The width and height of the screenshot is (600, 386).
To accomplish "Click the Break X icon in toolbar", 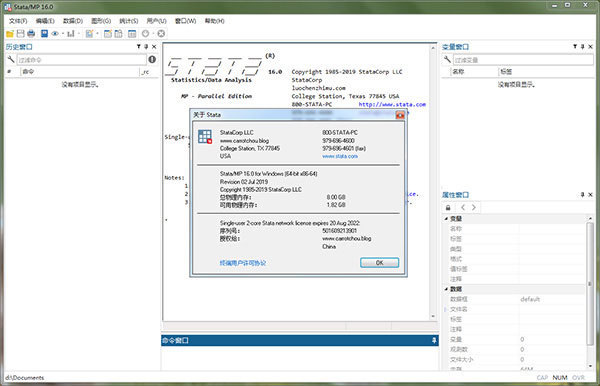I will 161,34.
